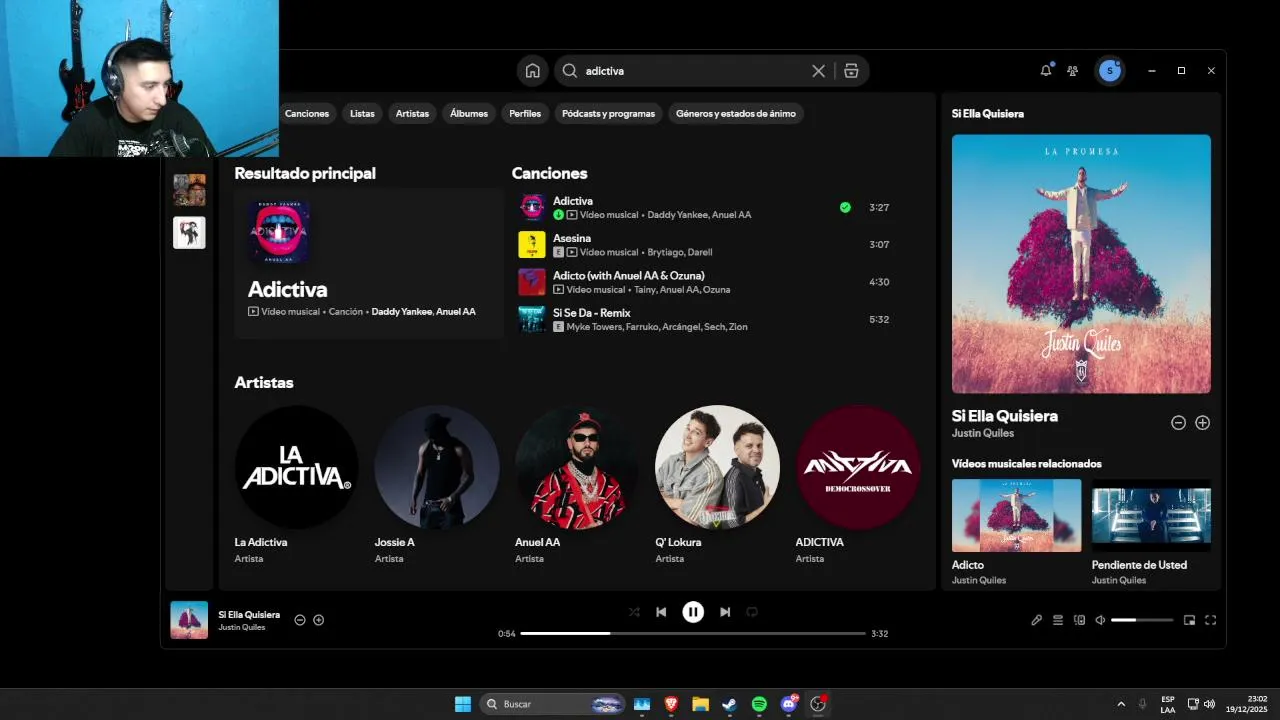Viewport: 1280px width, 720px height.
Task: Open Daddy Yankee, Anuel AA in main result
Action: point(423,312)
